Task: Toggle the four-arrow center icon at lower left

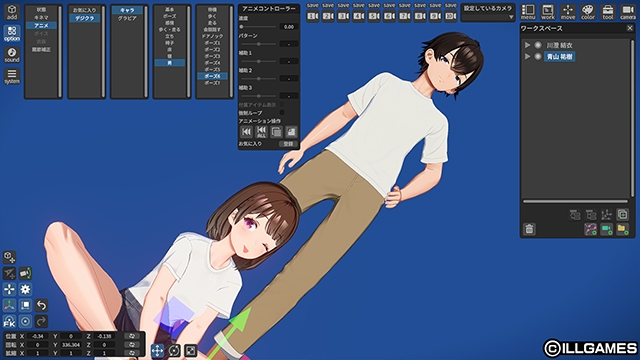Action: 9,289
